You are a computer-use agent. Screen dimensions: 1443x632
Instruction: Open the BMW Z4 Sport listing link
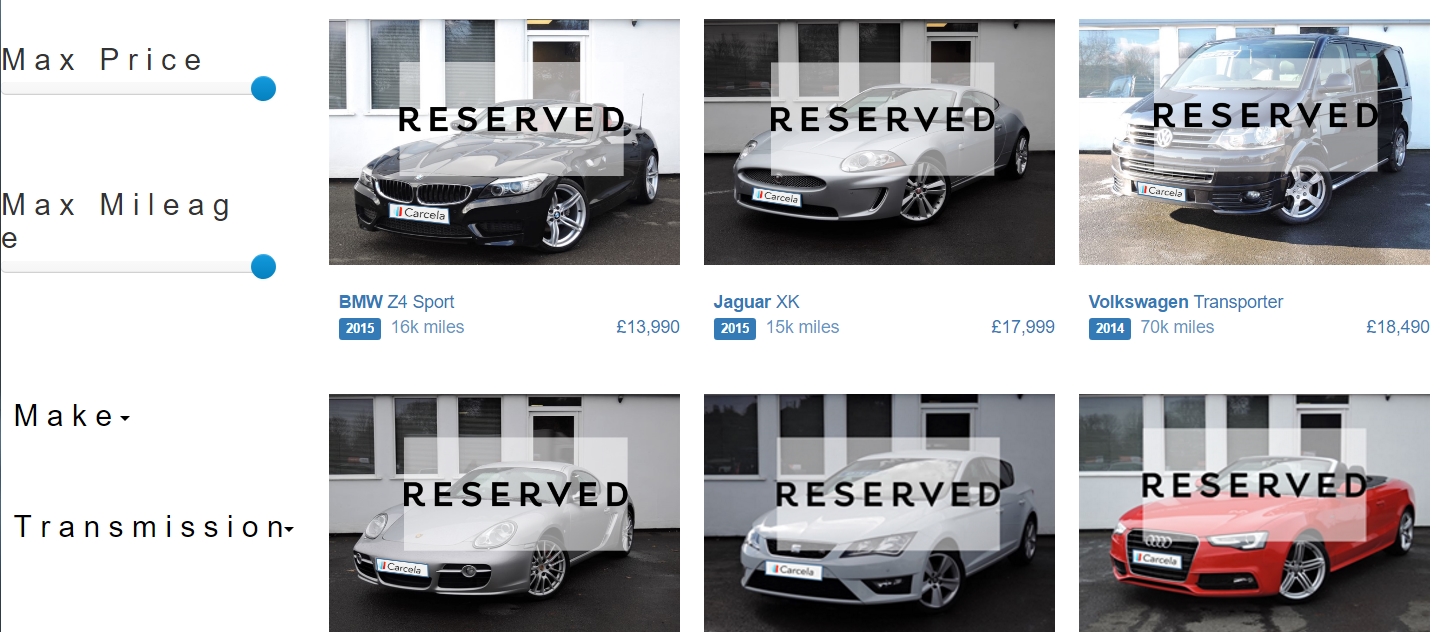(x=397, y=302)
